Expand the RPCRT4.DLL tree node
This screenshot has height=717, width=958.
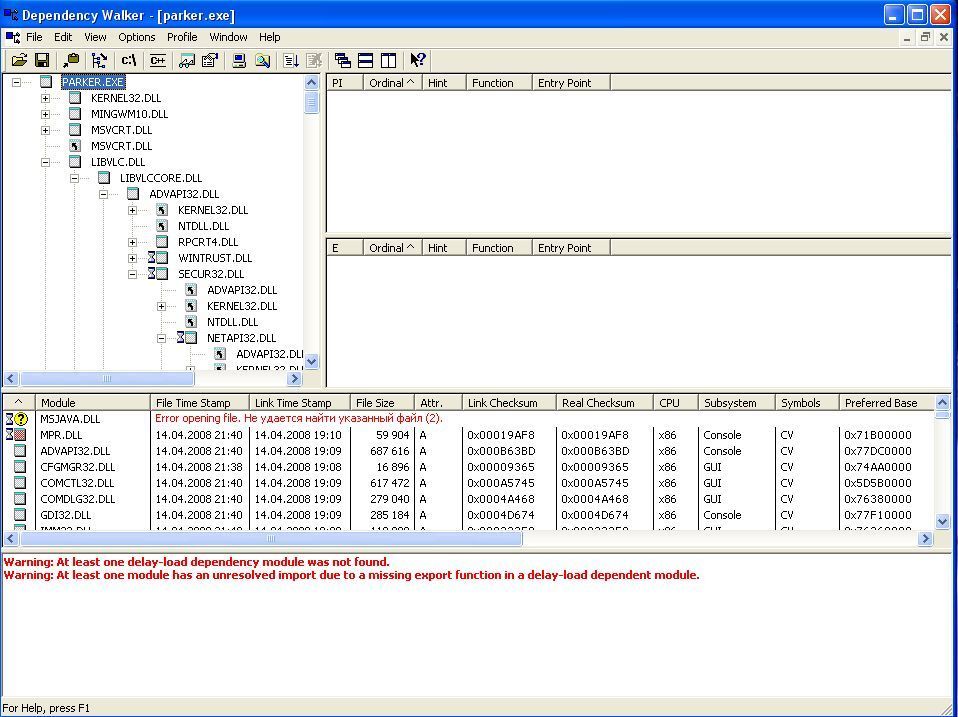click(x=132, y=242)
